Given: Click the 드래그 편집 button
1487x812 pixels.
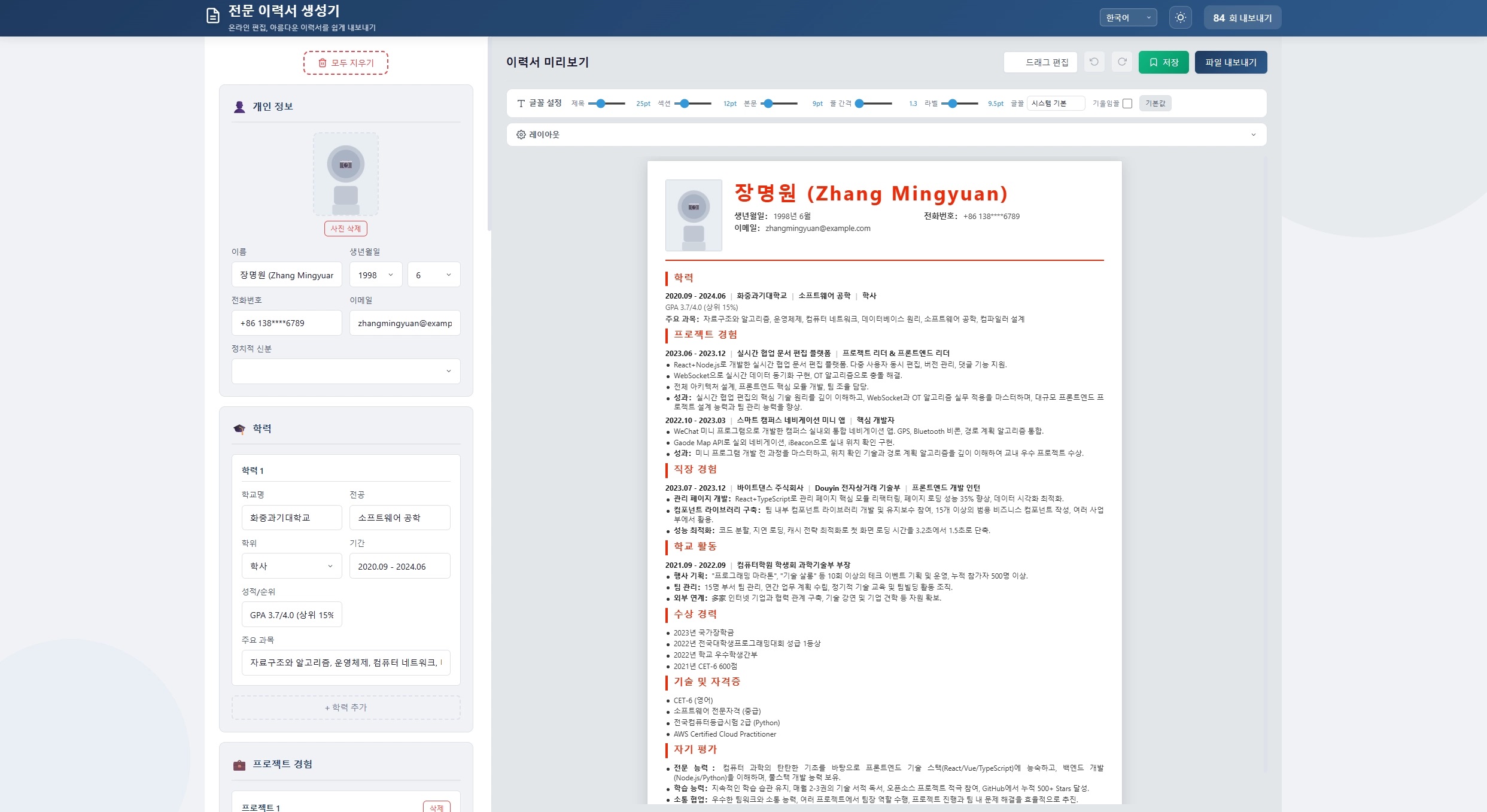Looking at the screenshot, I should point(1040,62).
